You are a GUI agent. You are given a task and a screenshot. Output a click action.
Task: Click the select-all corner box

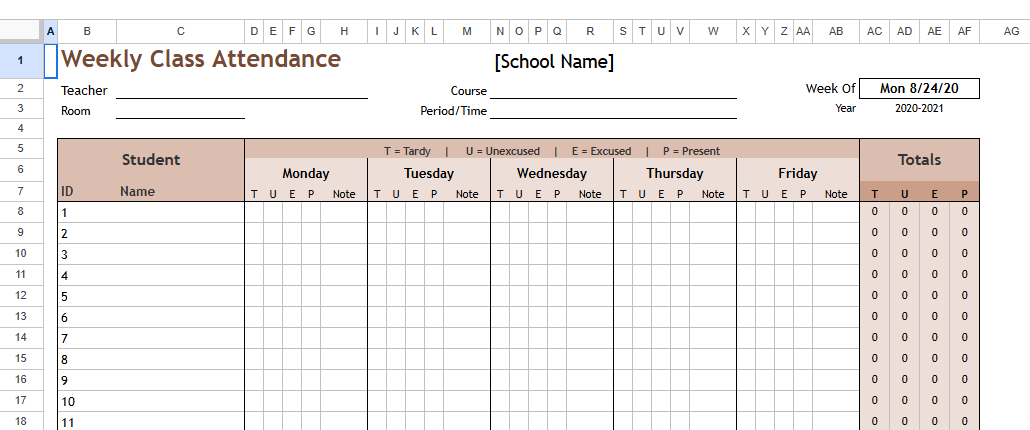[x=21, y=31]
